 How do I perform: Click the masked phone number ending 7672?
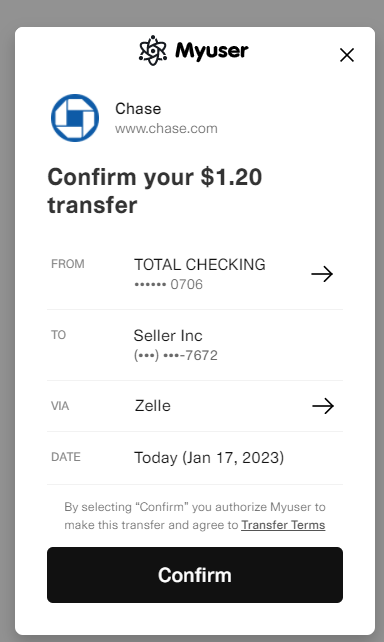pos(176,355)
